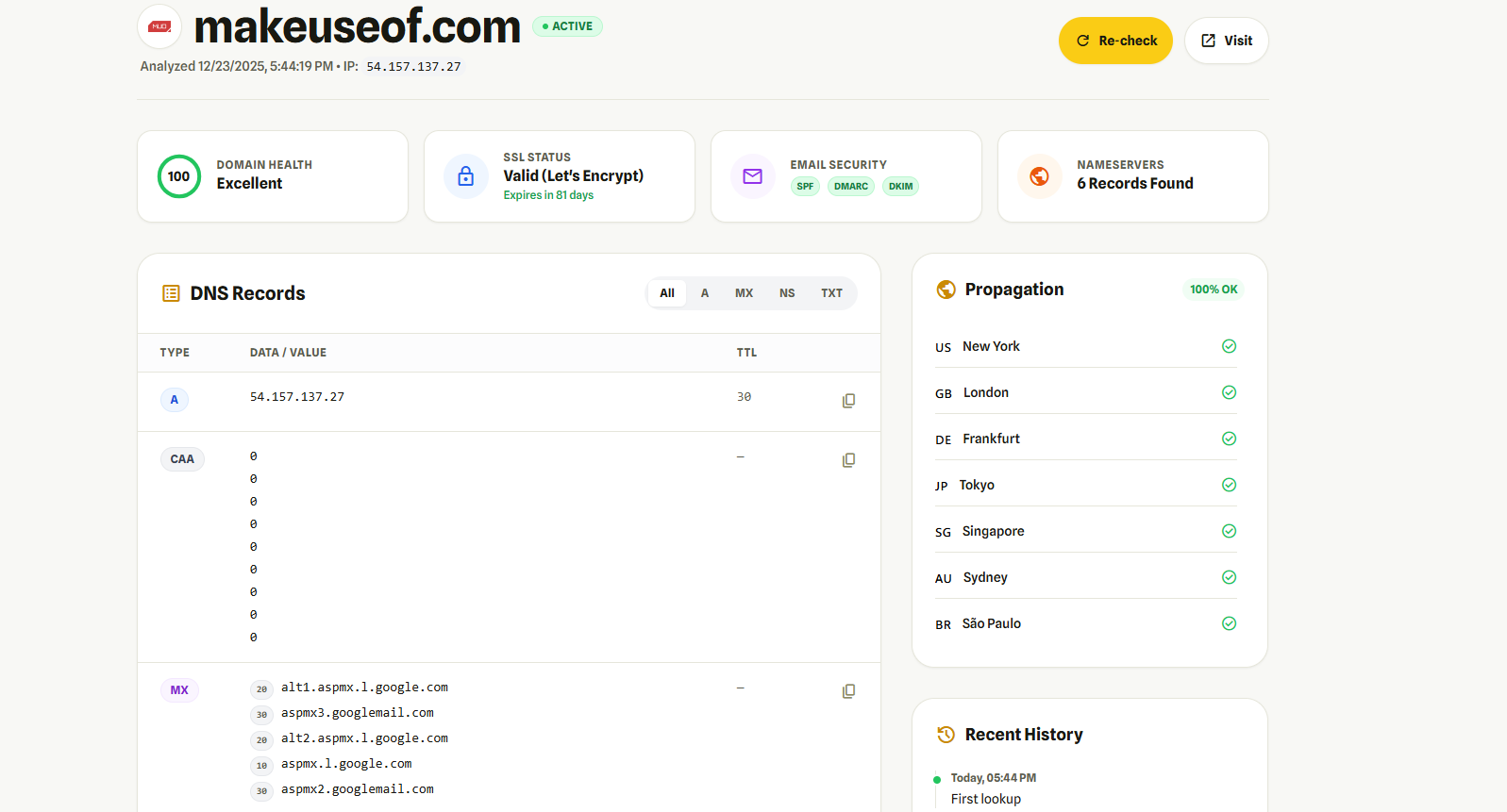Click the Singapore location row label
The height and width of the screenshot is (812, 1507).
(993, 531)
